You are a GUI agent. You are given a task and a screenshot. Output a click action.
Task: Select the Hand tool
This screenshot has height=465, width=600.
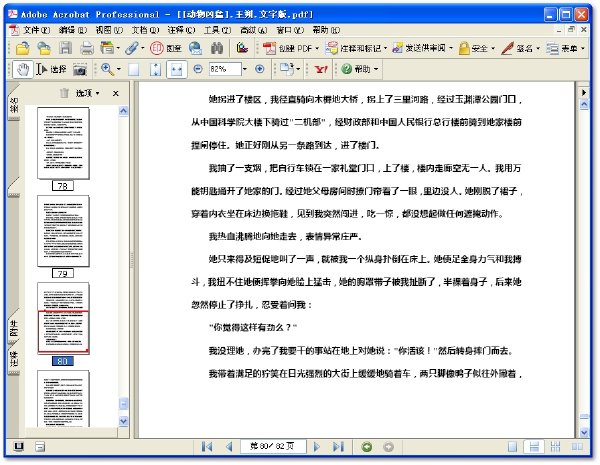pyautogui.click(x=23, y=69)
